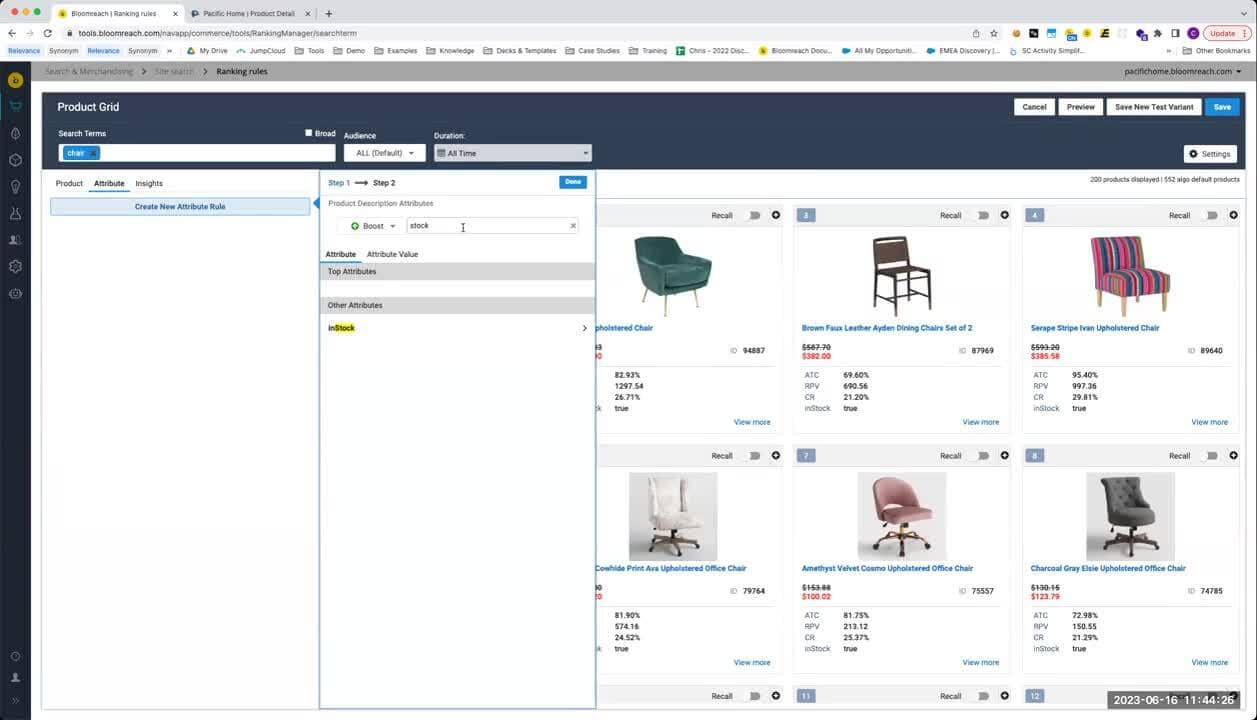Viewport: 1257px width, 720px height.
Task: Switch to the Attribute Value tab
Action: pyautogui.click(x=392, y=254)
